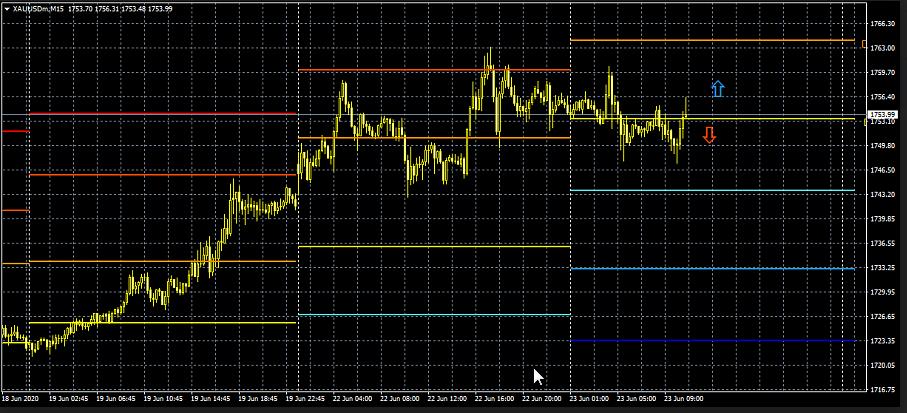Click price scale label 1743.20
The width and height of the screenshot is (907, 413).
(883, 195)
